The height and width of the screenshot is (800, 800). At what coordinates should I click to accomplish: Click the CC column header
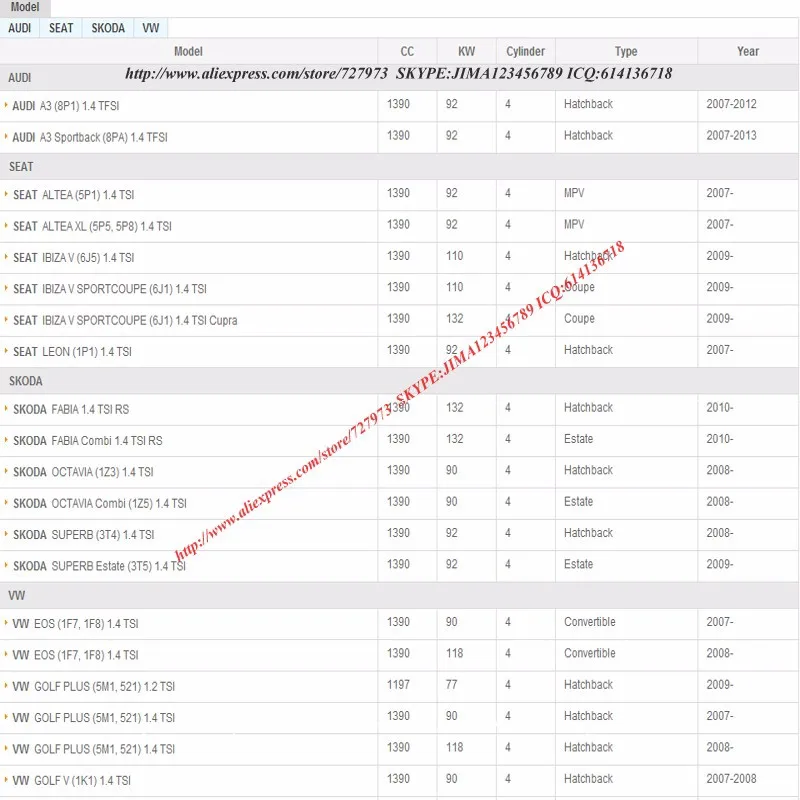[407, 52]
